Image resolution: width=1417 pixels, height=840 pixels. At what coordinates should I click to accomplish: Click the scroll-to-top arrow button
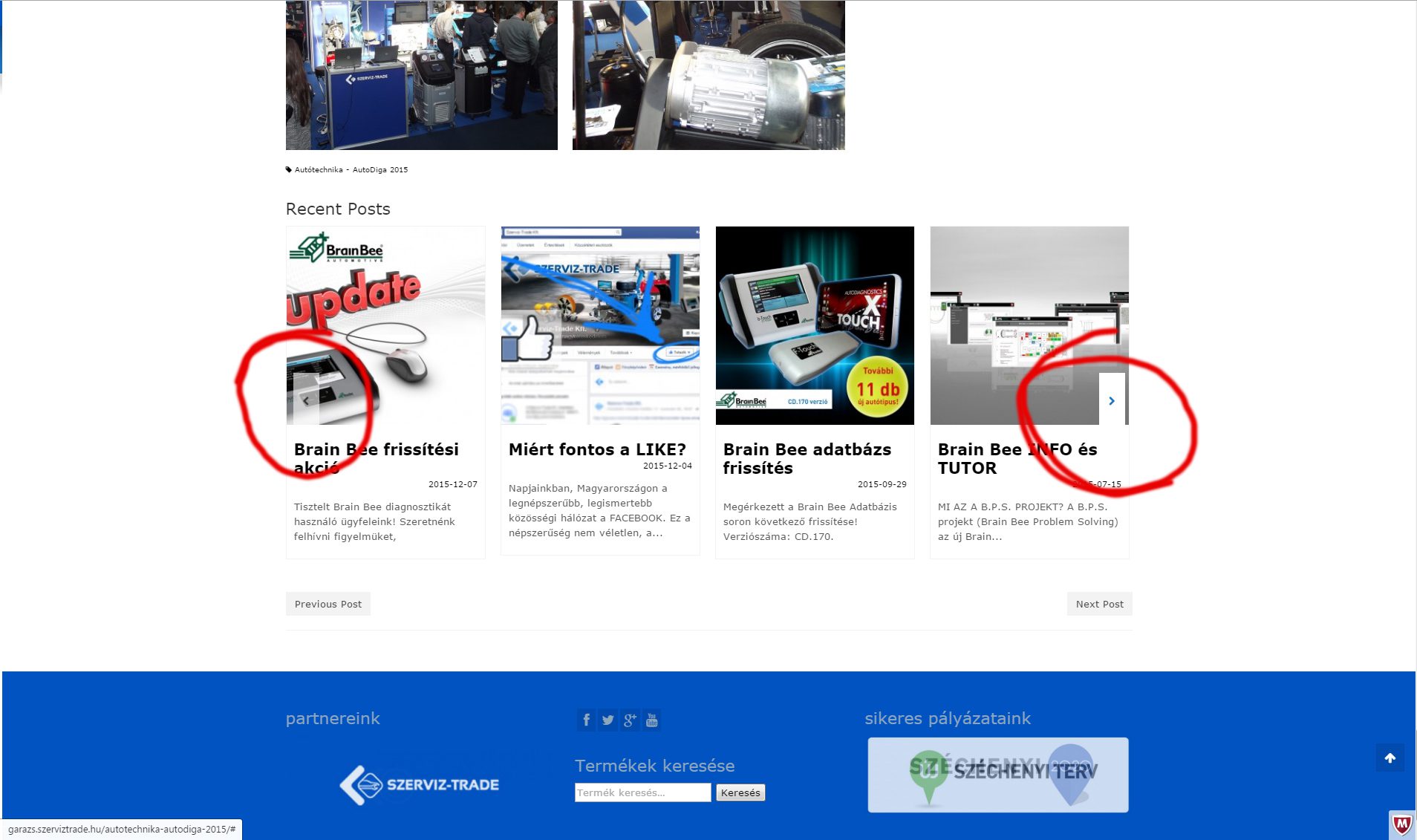[x=1390, y=758]
